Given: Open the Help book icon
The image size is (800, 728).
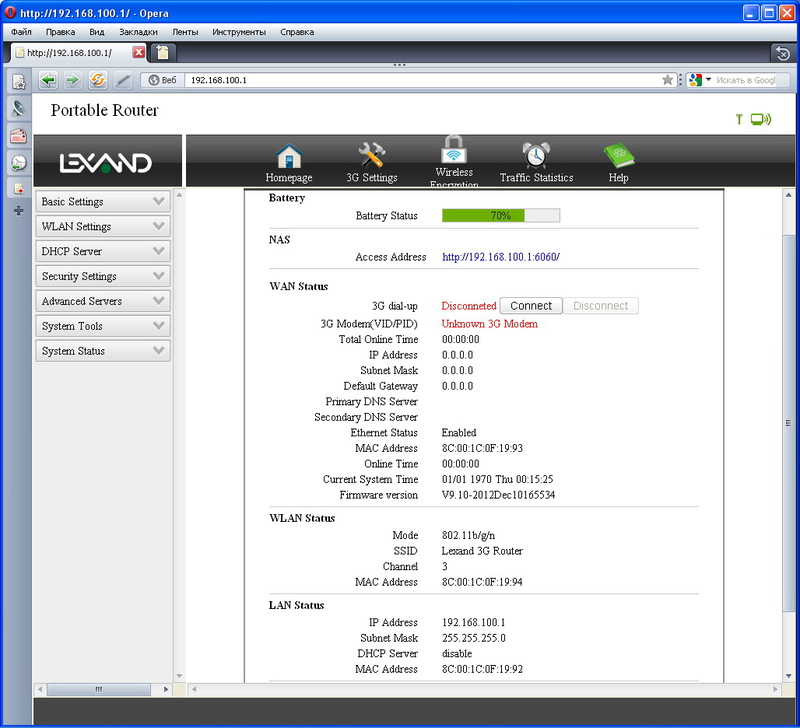Looking at the screenshot, I should click(618, 155).
